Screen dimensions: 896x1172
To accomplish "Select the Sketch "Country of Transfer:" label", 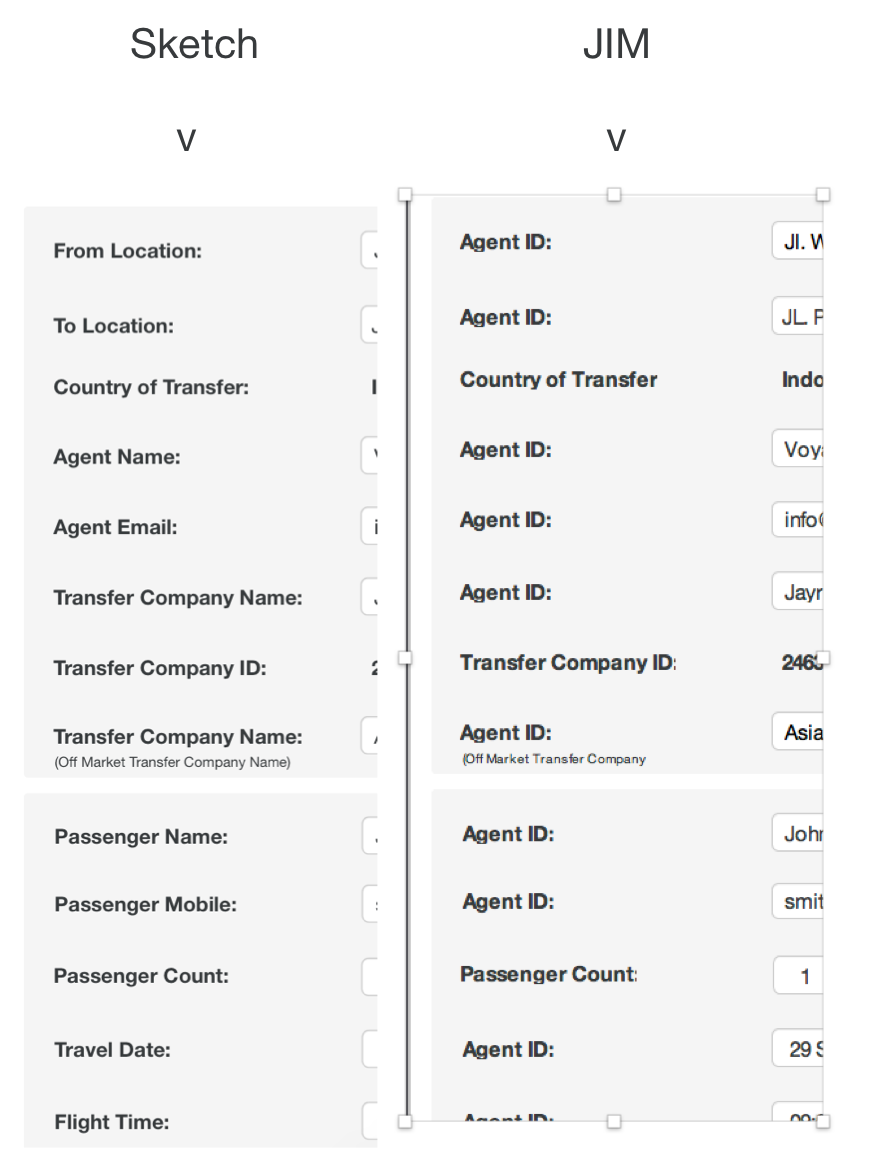I will click(151, 387).
